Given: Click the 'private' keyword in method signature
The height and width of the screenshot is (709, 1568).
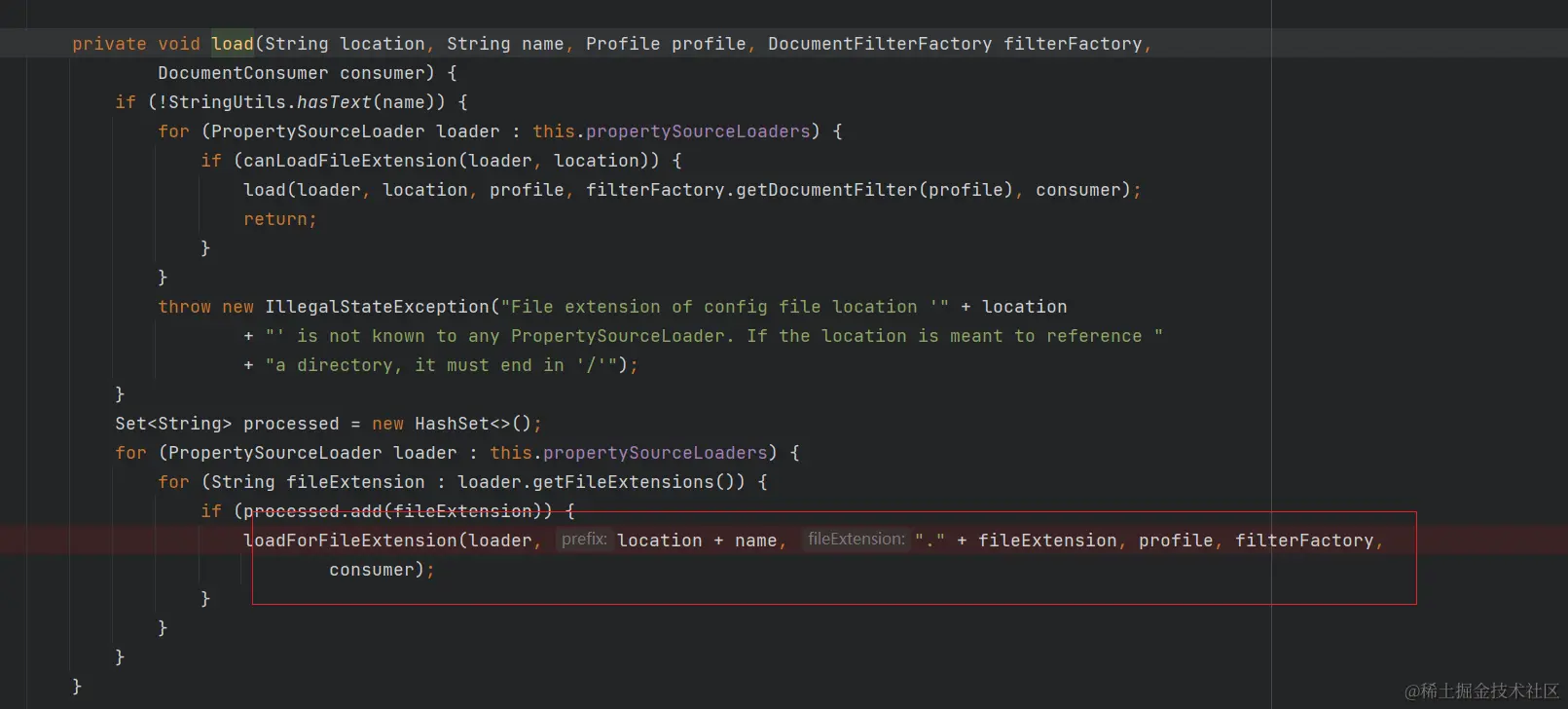Looking at the screenshot, I should [x=109, y=44].
